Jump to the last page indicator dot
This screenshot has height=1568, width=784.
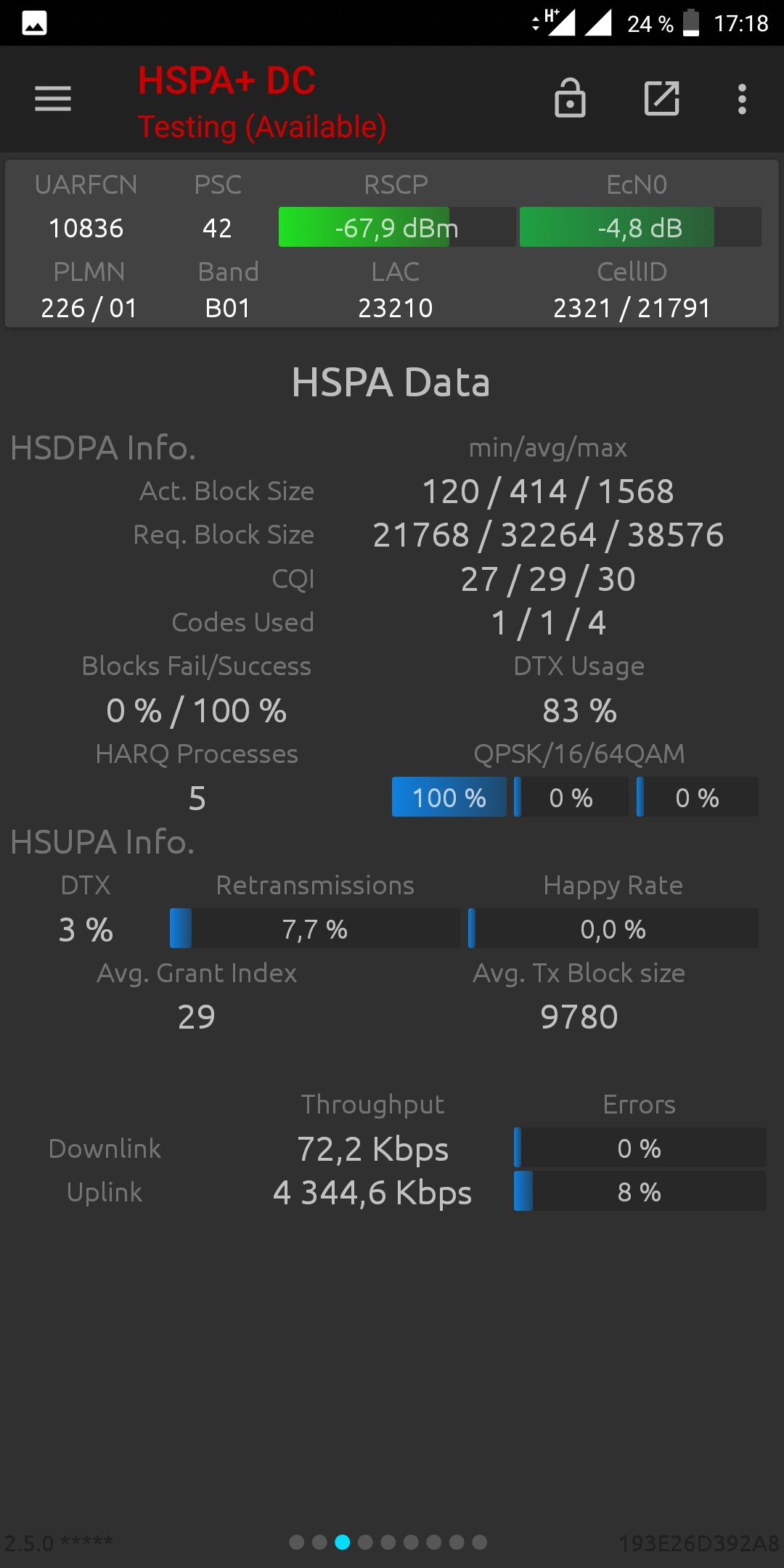[x=480, y=1542]
